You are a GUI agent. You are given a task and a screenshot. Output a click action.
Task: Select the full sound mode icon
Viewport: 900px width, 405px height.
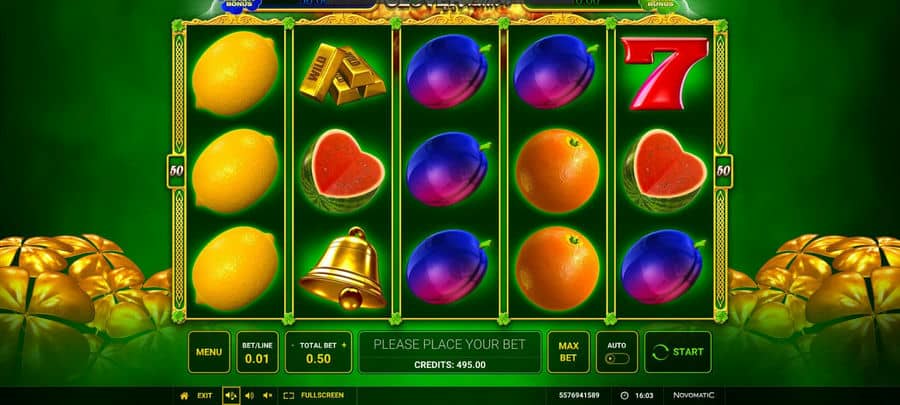(x=231, y=395)
